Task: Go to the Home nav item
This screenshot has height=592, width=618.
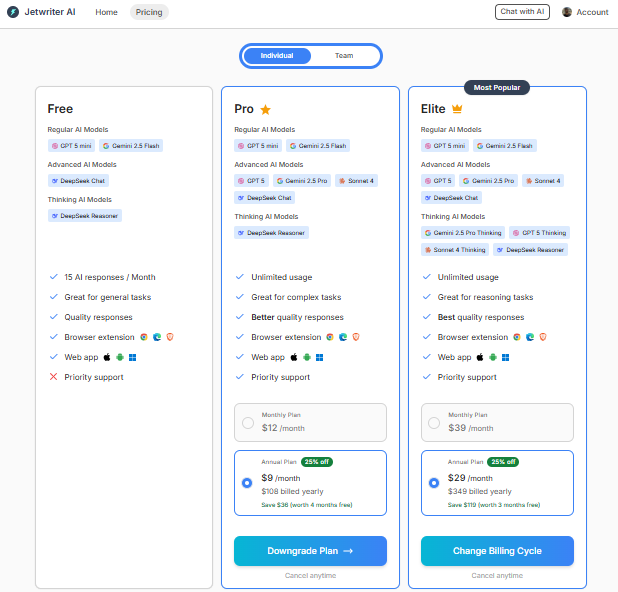Action: pyautogui.click(x=106, y=12)
